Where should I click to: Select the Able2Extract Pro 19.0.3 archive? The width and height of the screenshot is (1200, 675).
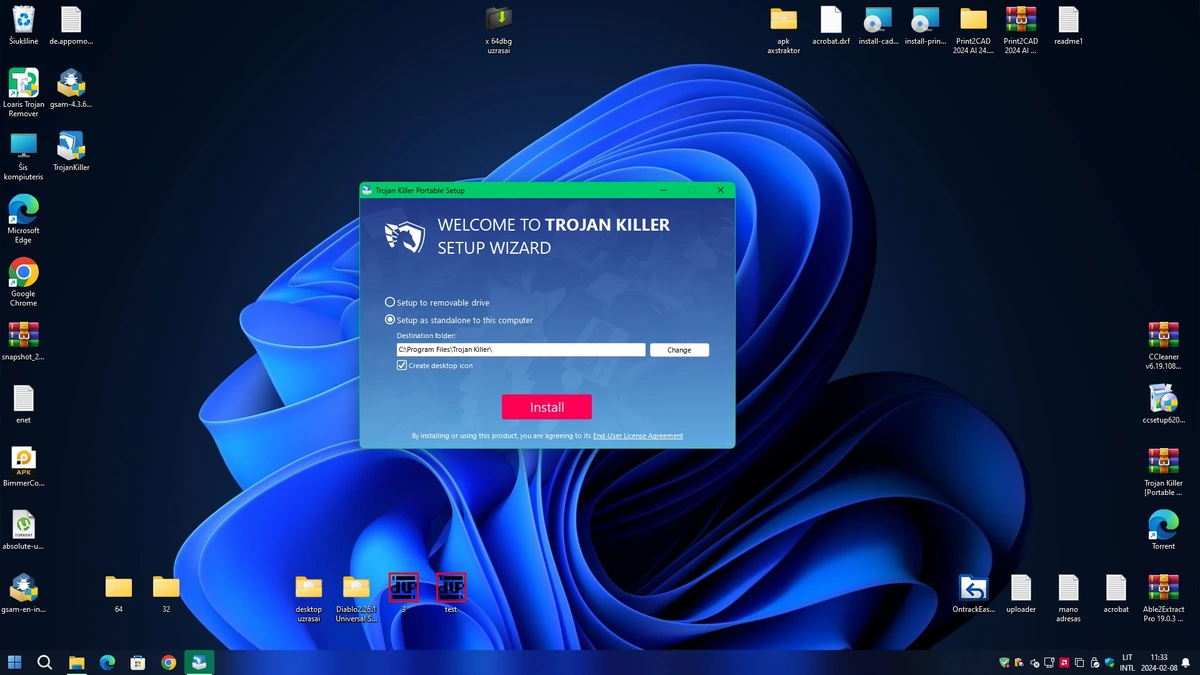tap(1163, 598)
